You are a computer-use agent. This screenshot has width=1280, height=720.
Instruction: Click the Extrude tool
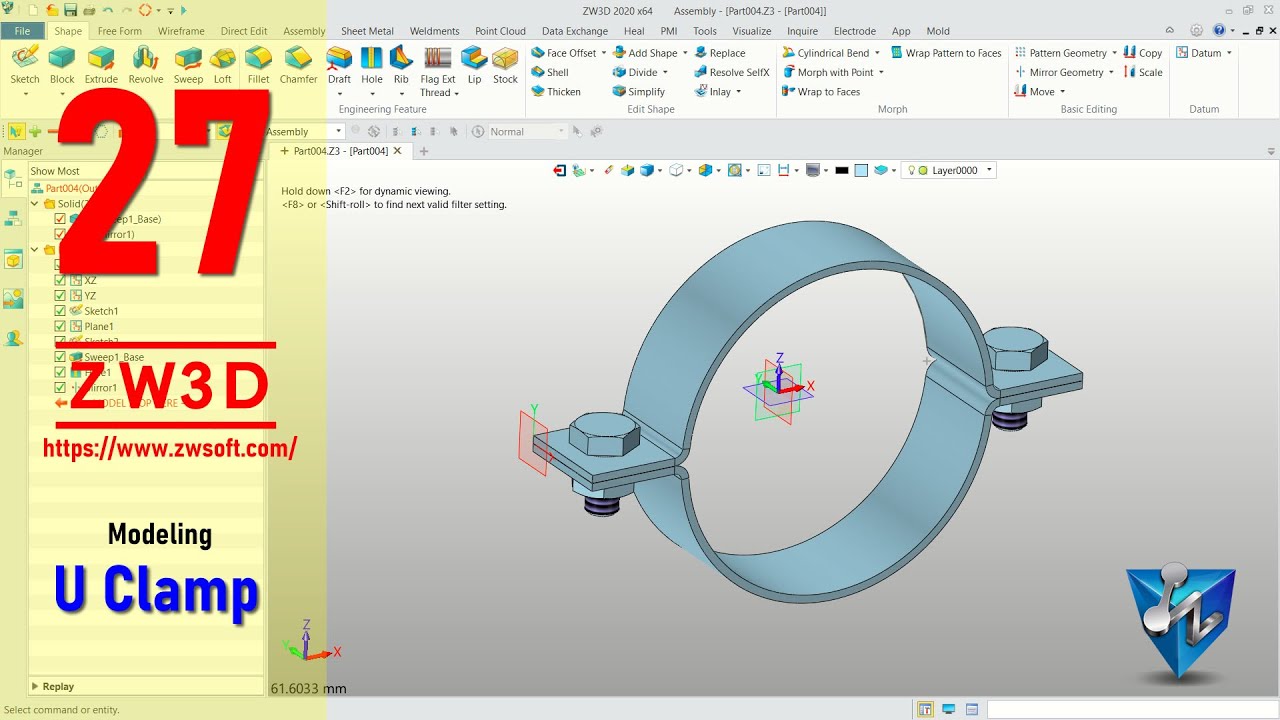click(101, 65)
